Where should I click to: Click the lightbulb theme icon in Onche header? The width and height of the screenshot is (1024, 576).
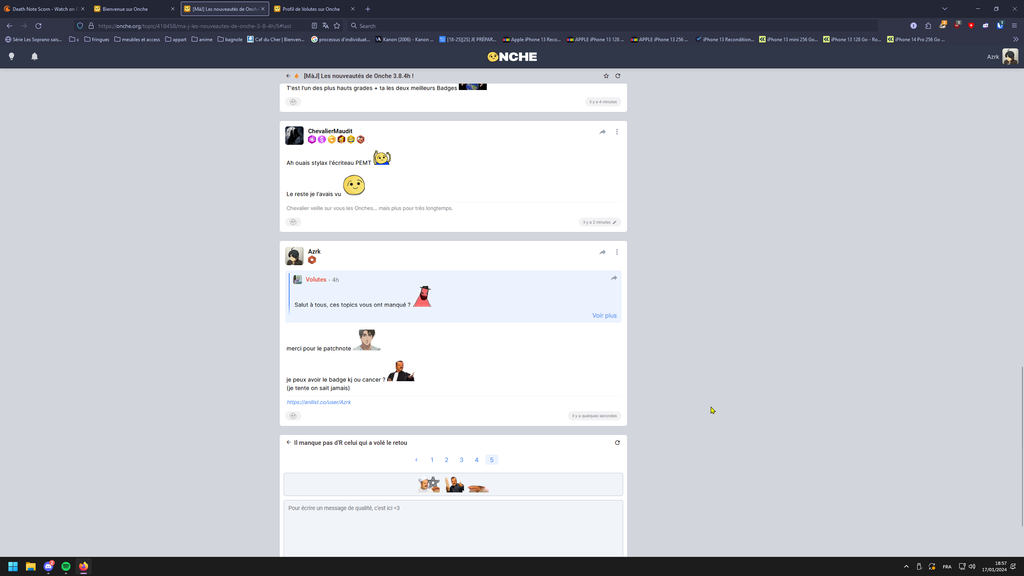[11, 57]
